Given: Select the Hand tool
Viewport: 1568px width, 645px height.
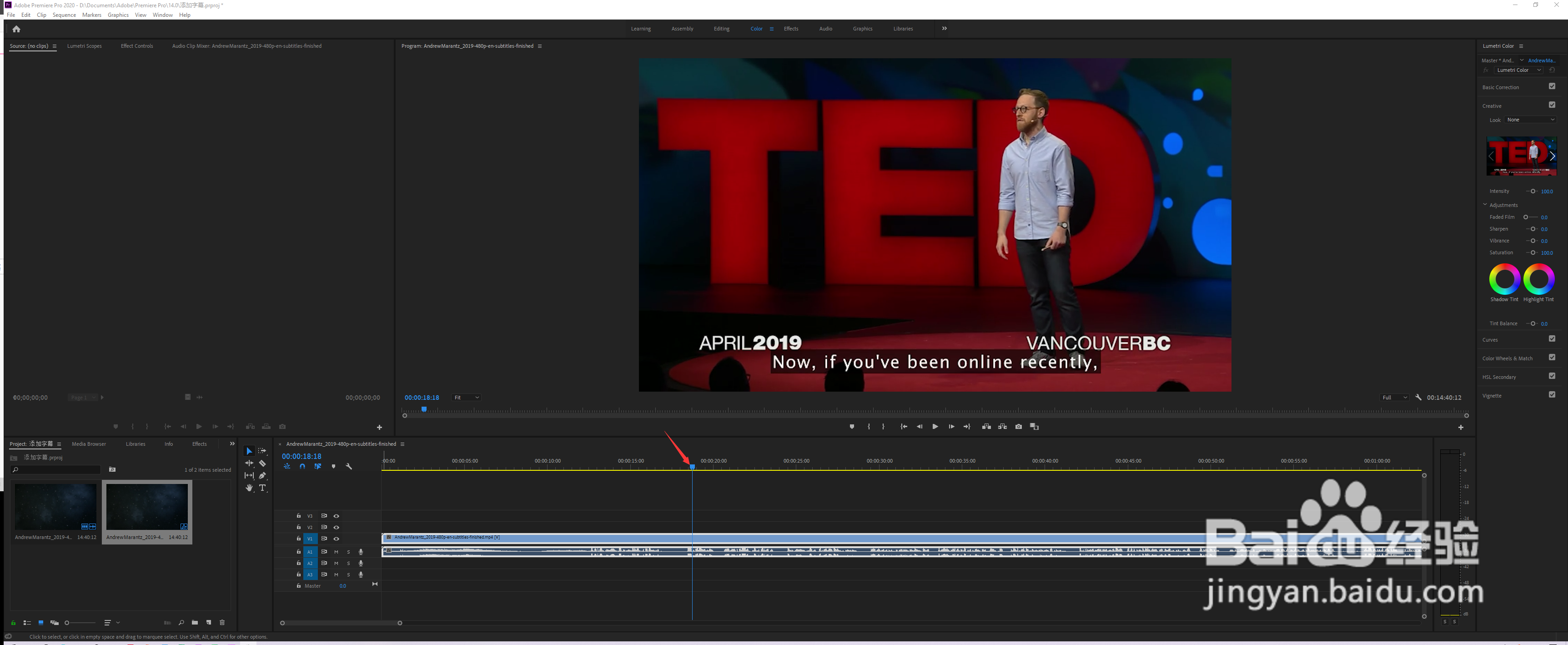Looking at the screenshot, I should [249, 488].
